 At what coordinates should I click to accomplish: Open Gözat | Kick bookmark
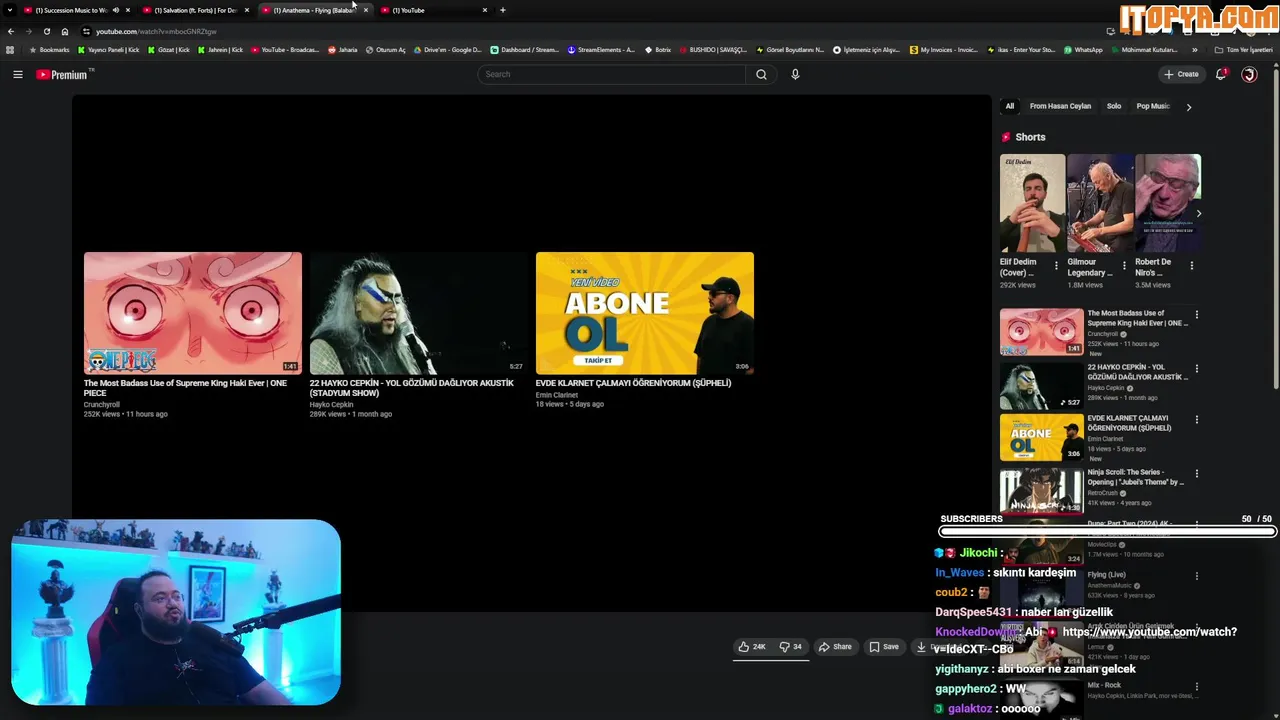pos(169,49)
